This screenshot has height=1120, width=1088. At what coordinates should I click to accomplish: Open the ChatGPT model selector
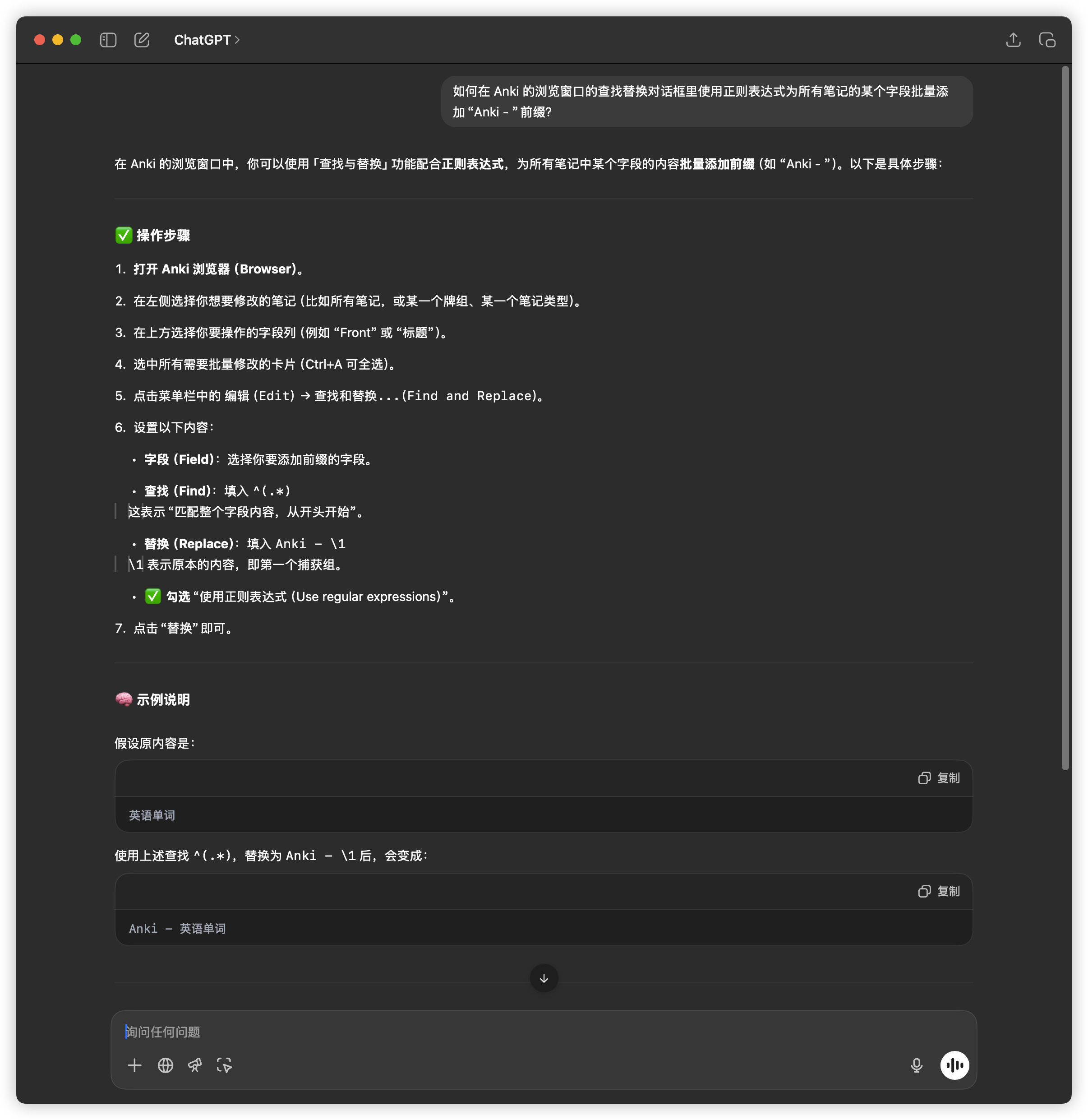[x=207, y=40]
